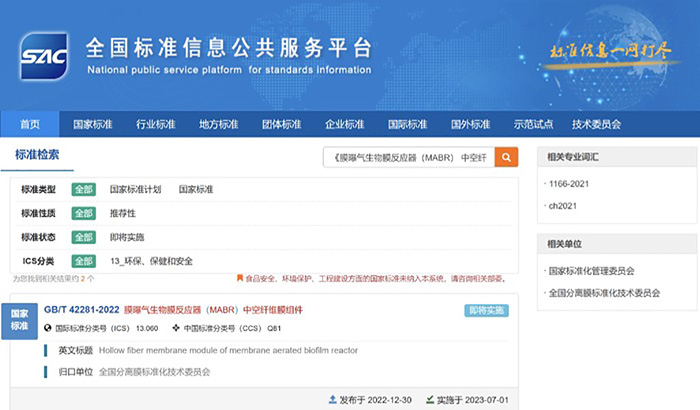The width and height of the screenshot is (700, 410).
Task: Open the 示范试点 navigation menu
Action: point(533,124)
